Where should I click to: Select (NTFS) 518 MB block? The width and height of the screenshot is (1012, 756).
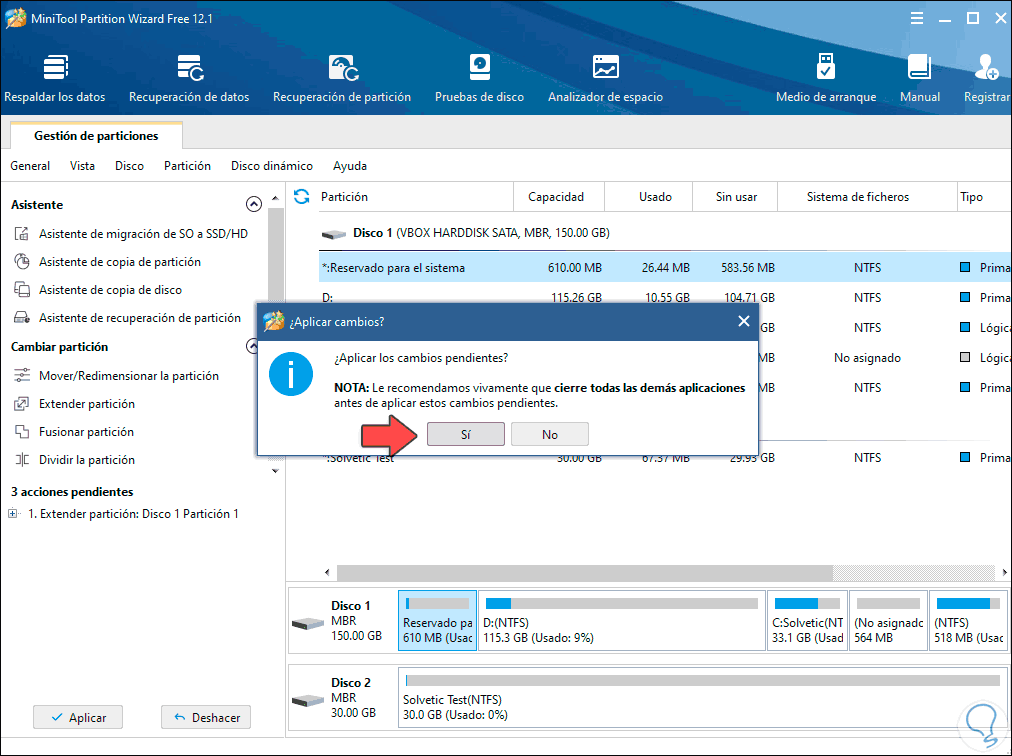click(968, 620)
